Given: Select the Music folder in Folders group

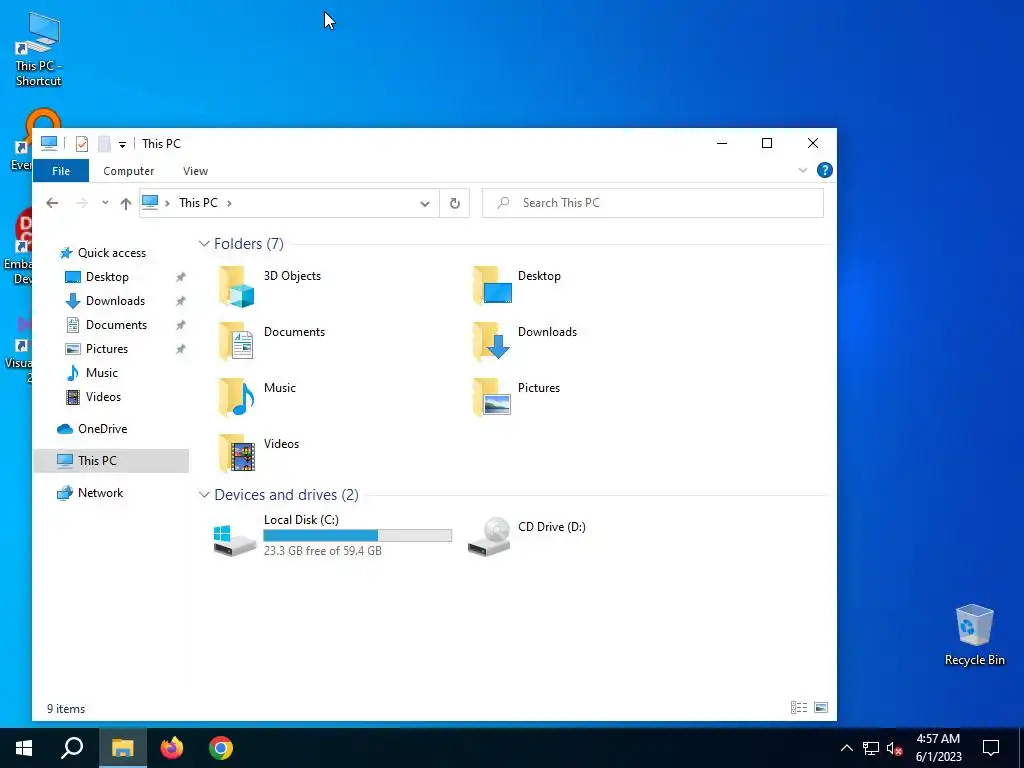Looking at the screenshot, I should (257, 397).
